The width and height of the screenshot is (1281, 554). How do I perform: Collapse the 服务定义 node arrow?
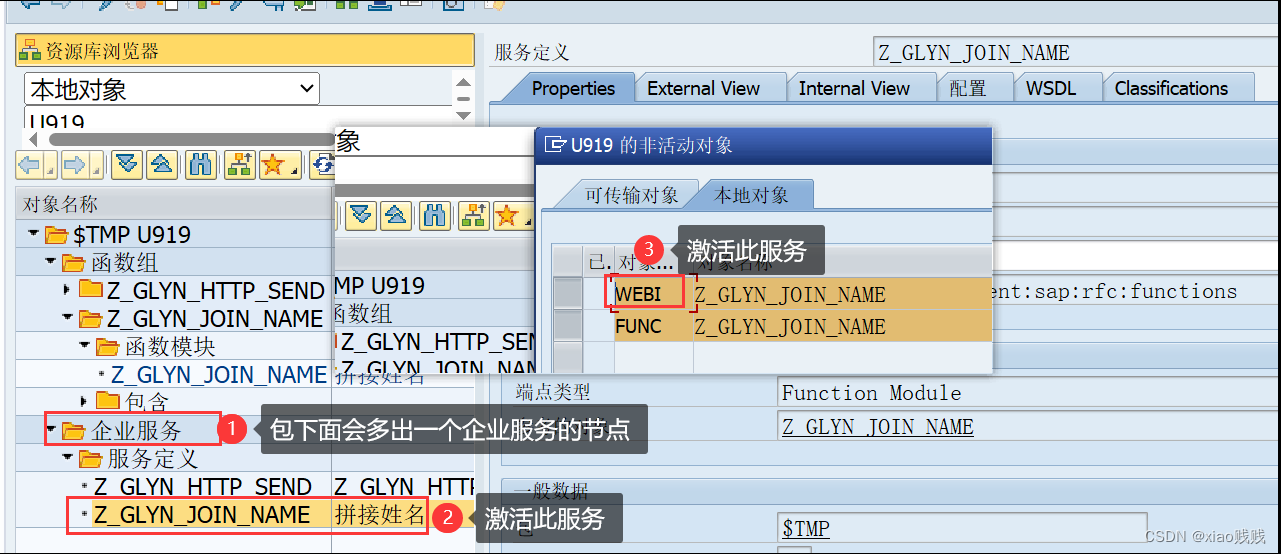click(67, 459)
